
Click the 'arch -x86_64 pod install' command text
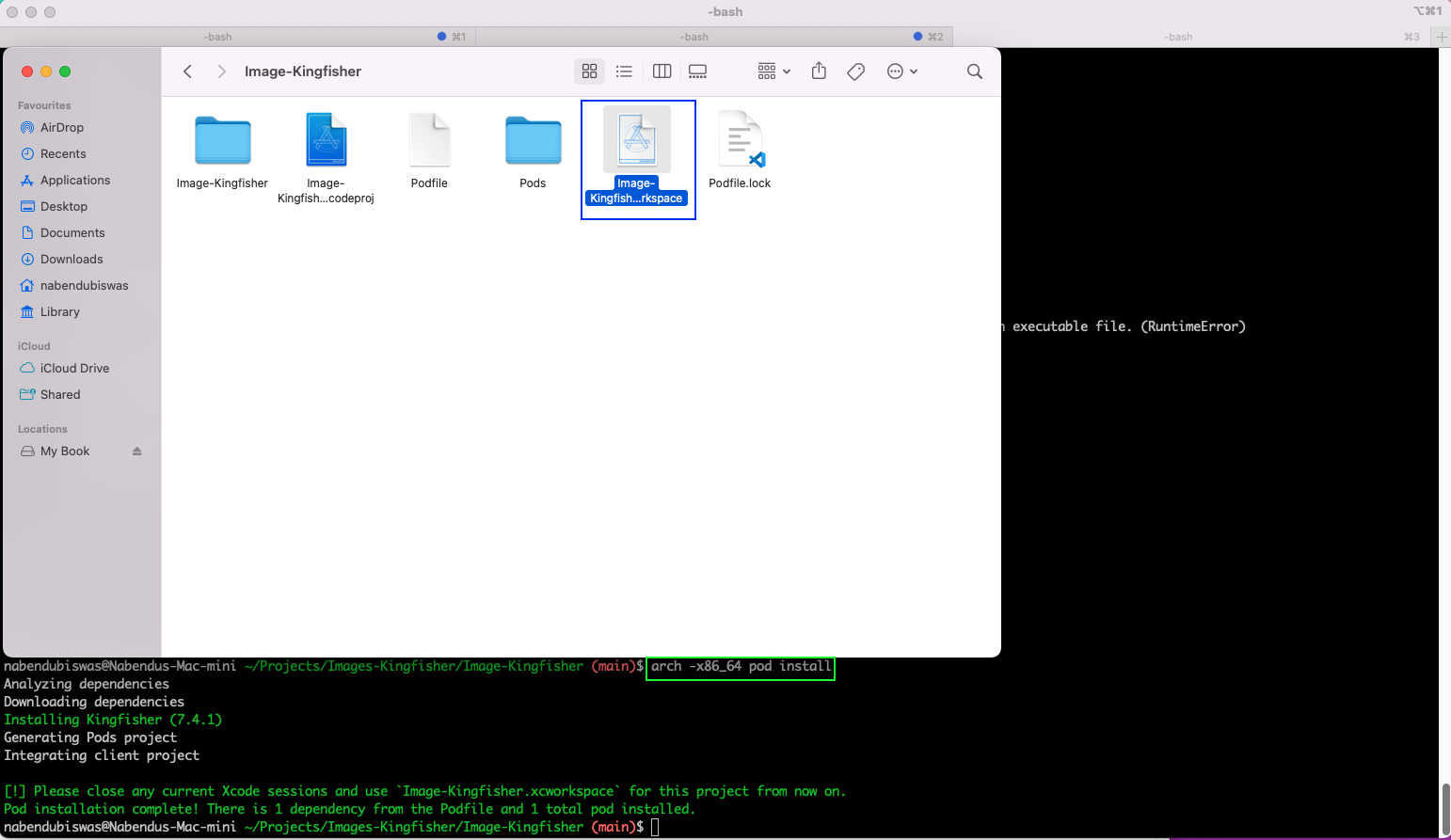tap(741, 666)
